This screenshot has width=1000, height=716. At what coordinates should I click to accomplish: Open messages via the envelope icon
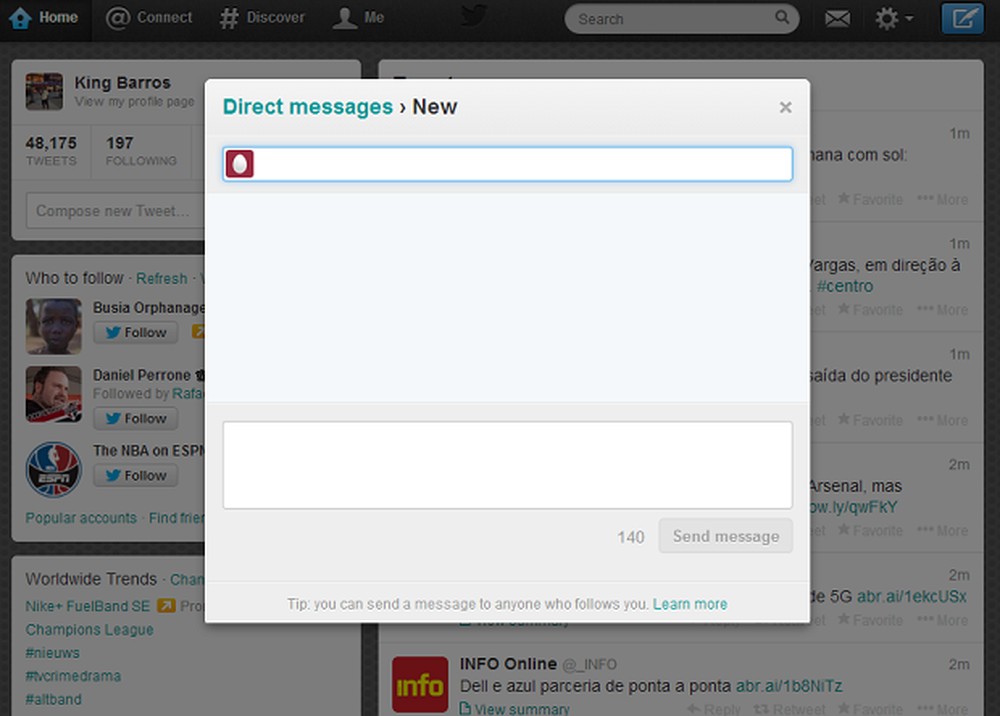(x=837, y=18)
